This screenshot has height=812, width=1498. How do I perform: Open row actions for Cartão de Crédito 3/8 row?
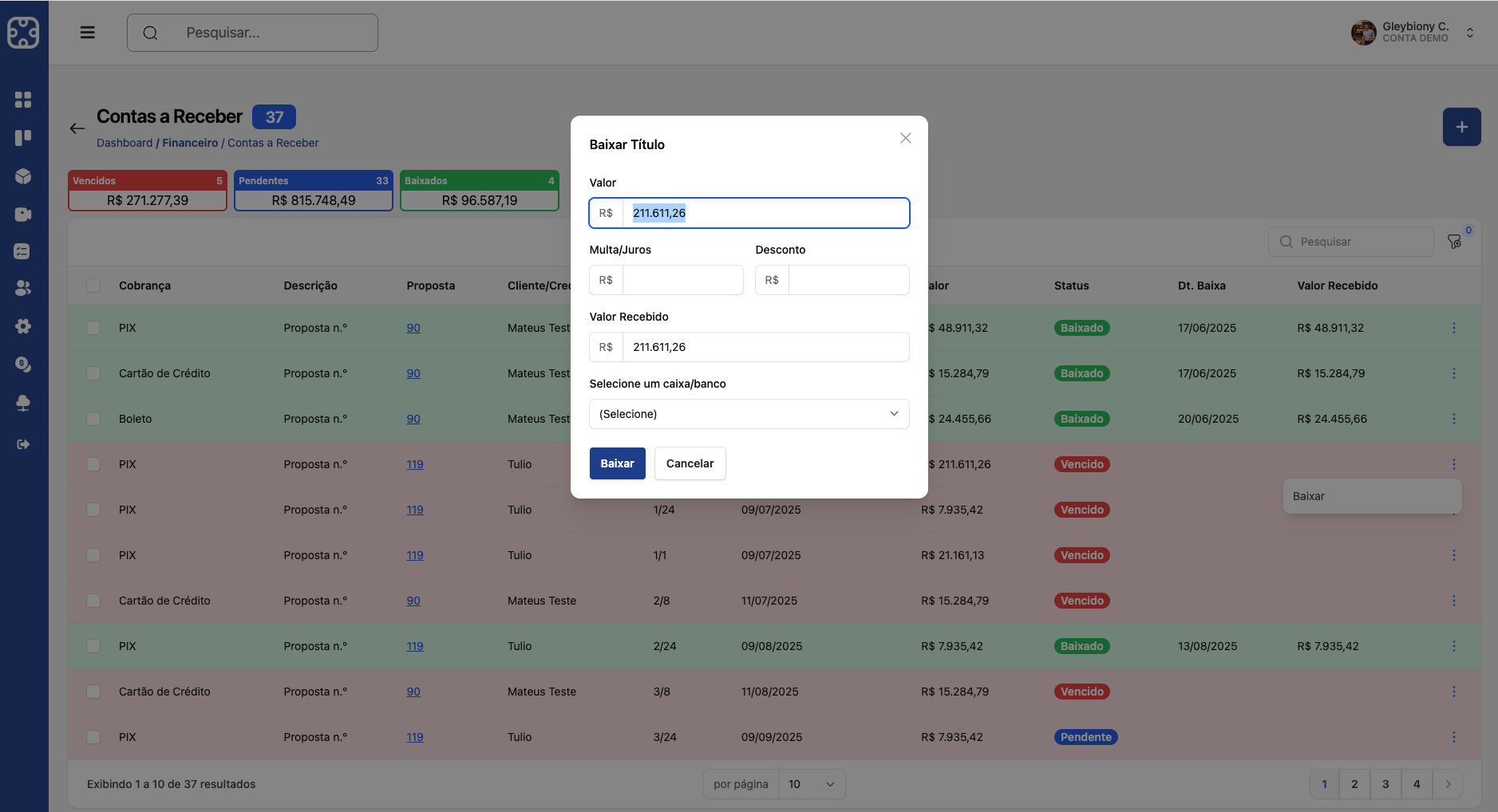1453,692
